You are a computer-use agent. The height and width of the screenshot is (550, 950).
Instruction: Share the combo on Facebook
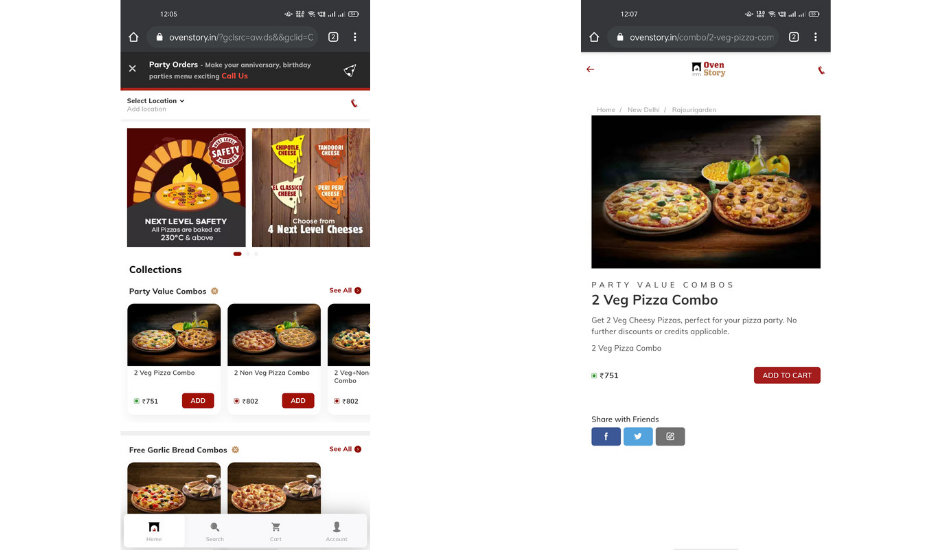coord(606,436)
